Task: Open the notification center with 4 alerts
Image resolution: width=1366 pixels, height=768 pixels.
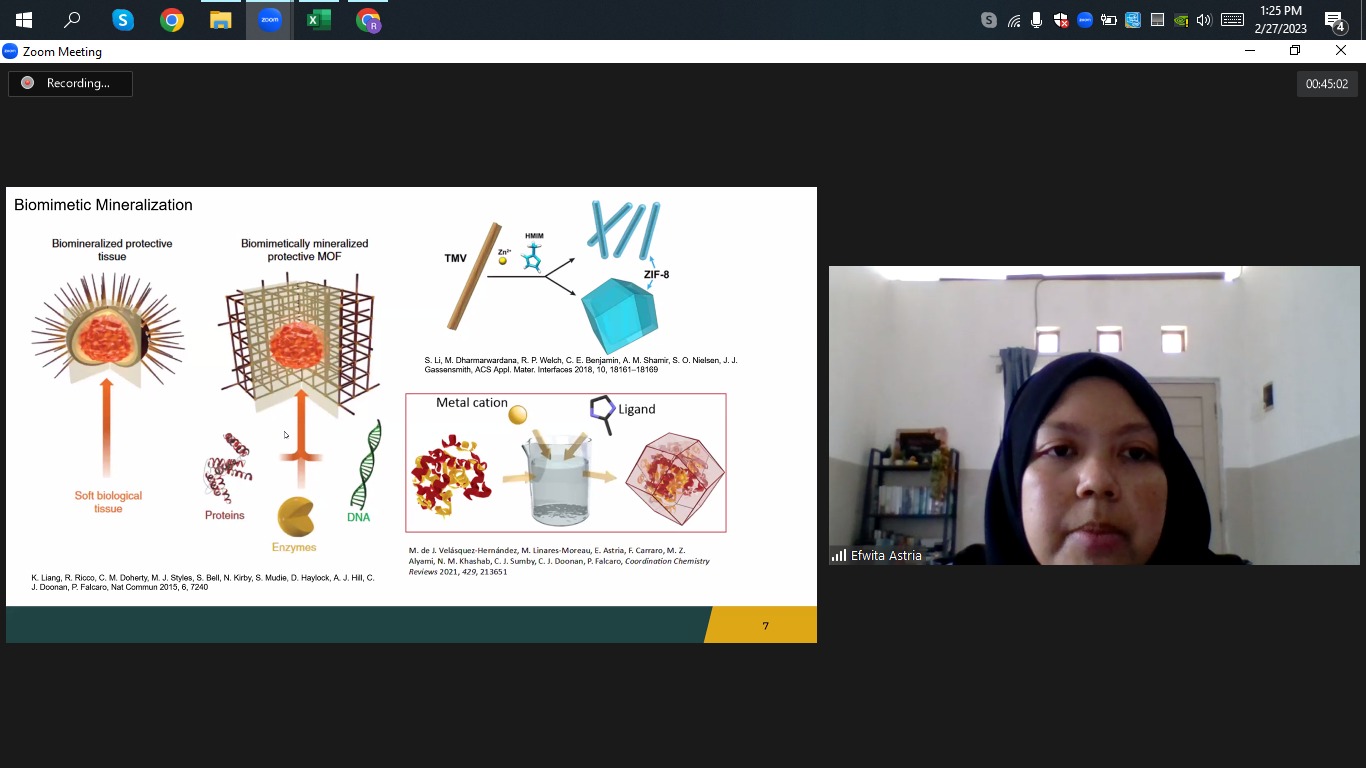Action: click(x=1335, y=20)
